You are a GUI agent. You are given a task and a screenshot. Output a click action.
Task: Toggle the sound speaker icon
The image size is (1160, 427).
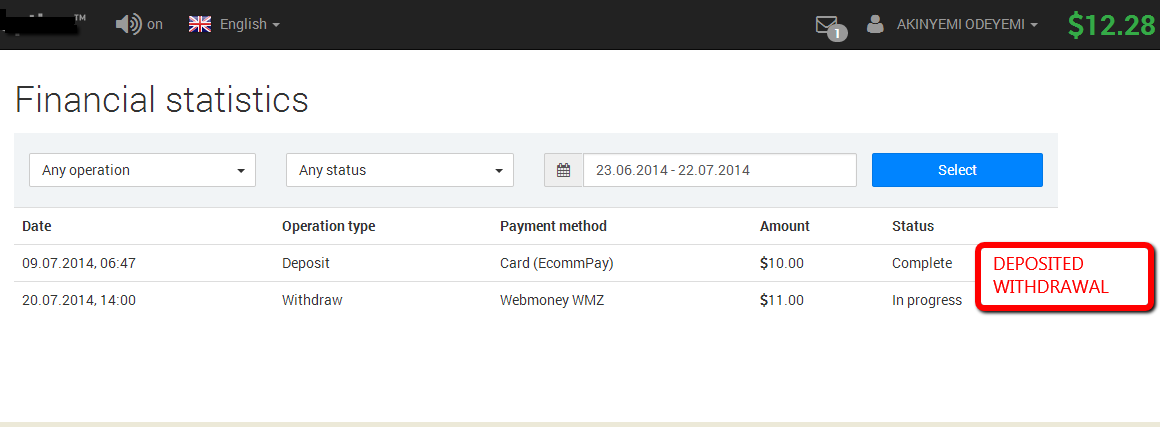[128, 24]
